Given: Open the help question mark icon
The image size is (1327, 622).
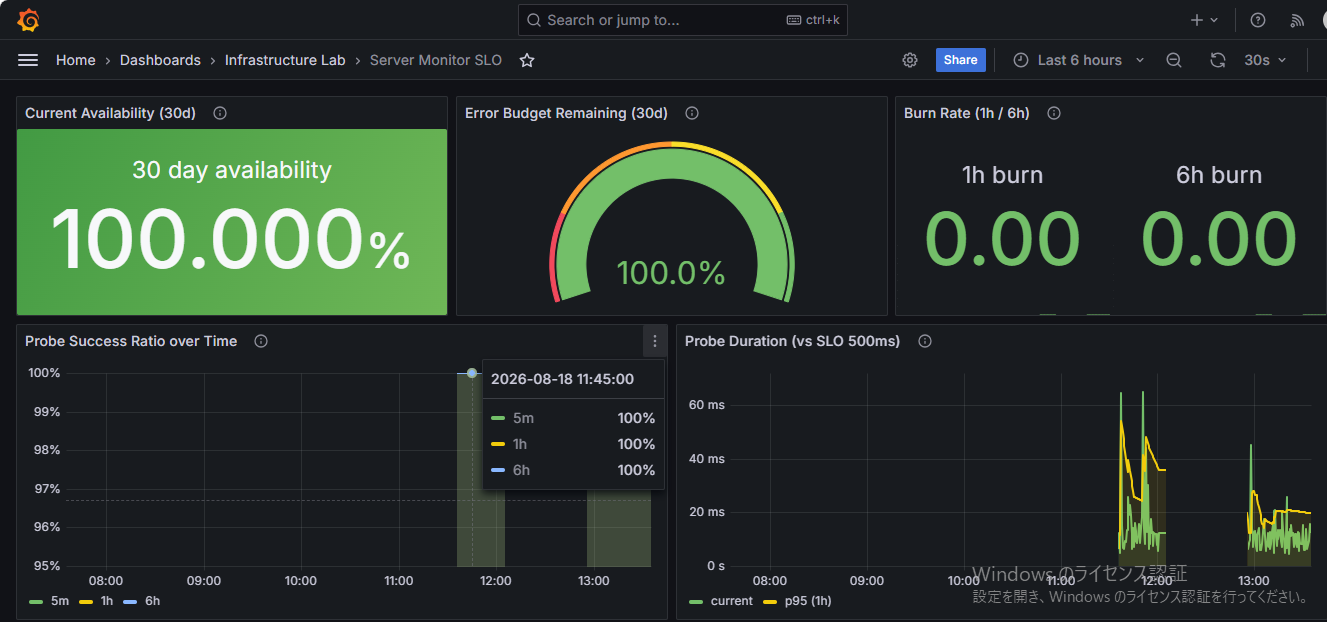Looking at the screenshot, I should (1258, 20).
